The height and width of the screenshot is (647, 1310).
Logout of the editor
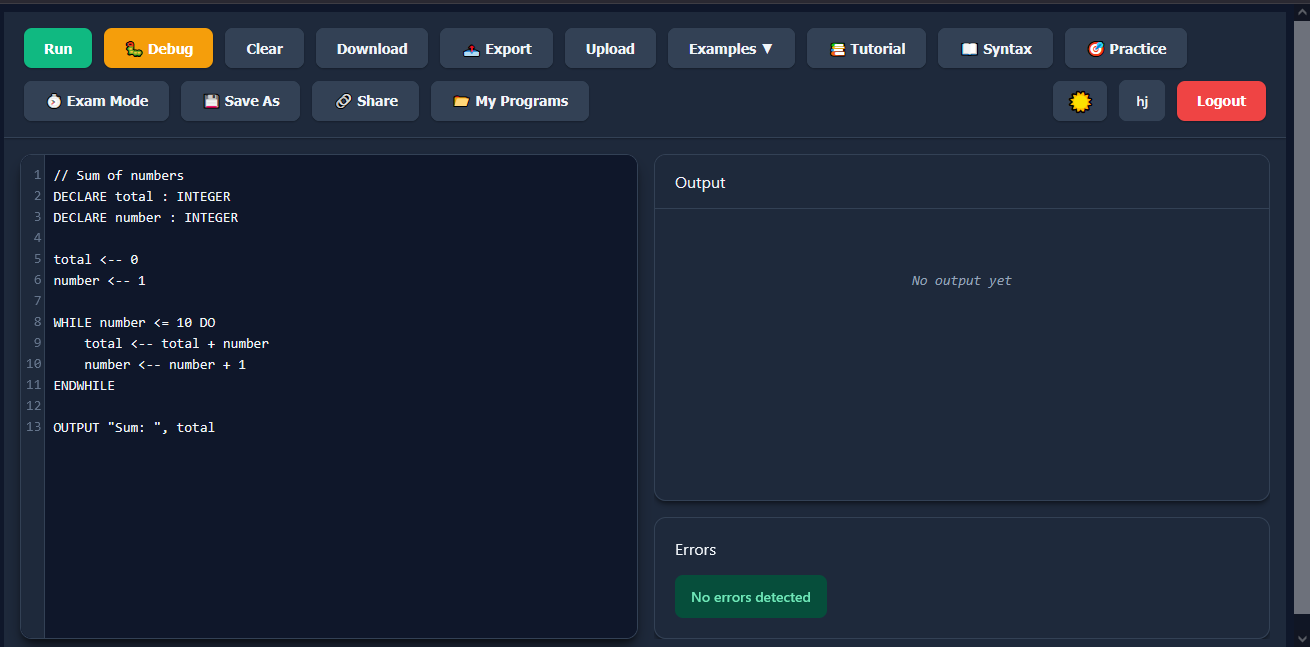1221,100
